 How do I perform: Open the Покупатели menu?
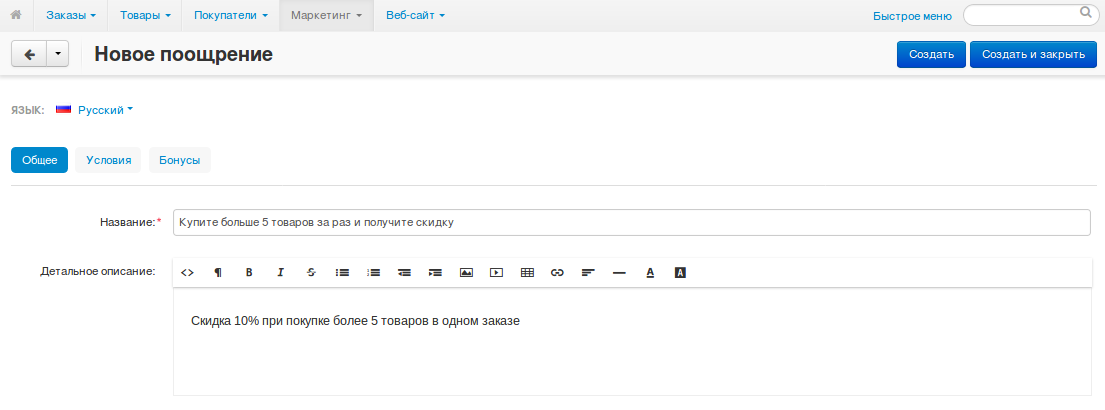[230, 15]
